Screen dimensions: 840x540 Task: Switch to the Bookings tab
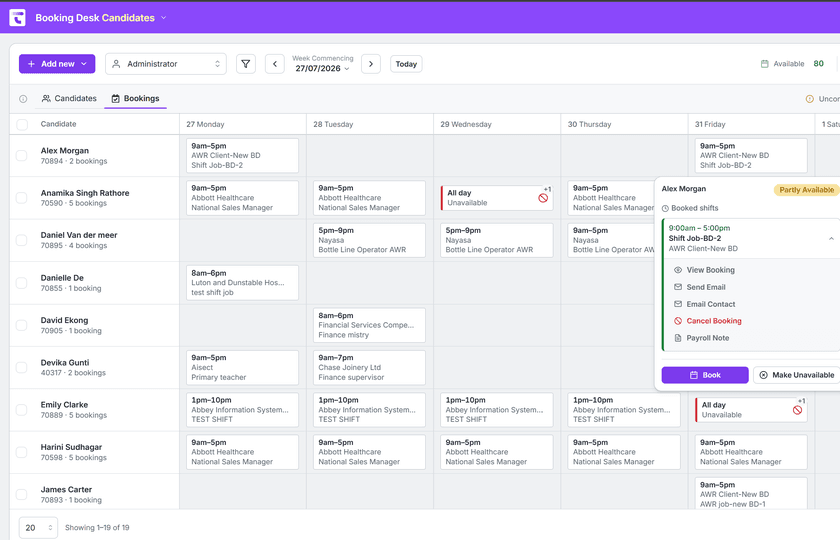tap(135, 99)
